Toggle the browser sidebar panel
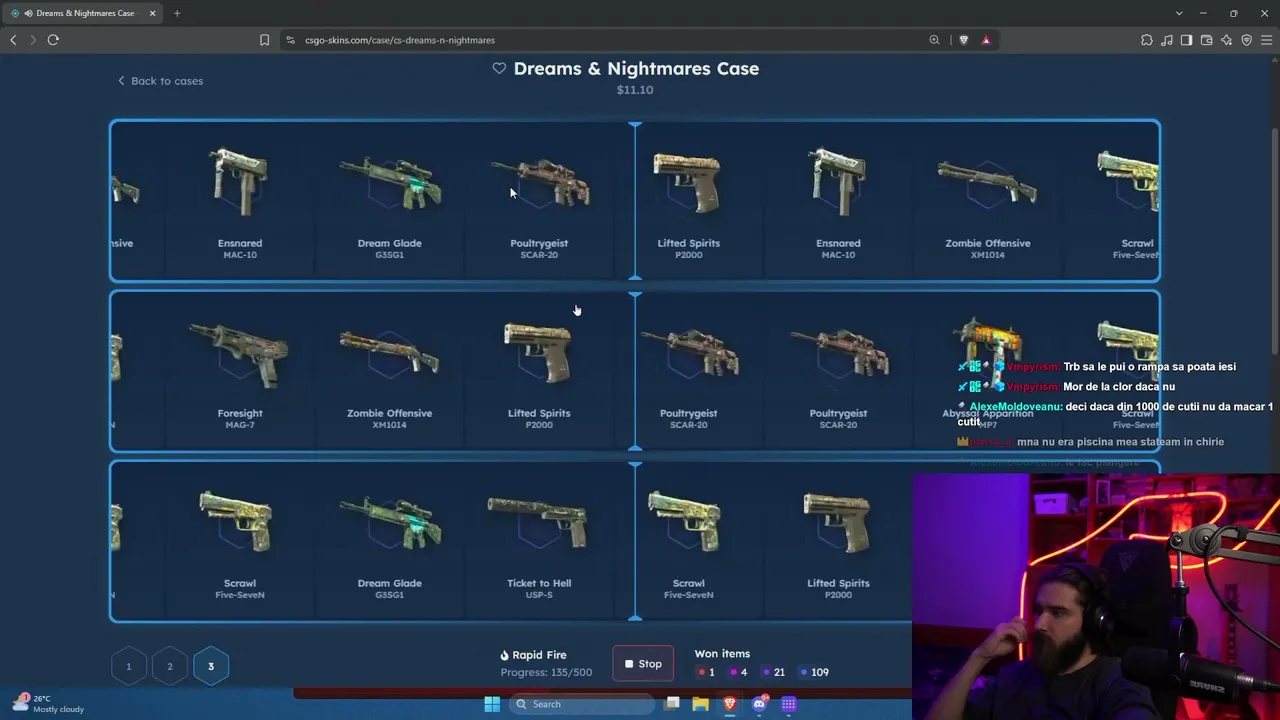 tap(1186, 40)
